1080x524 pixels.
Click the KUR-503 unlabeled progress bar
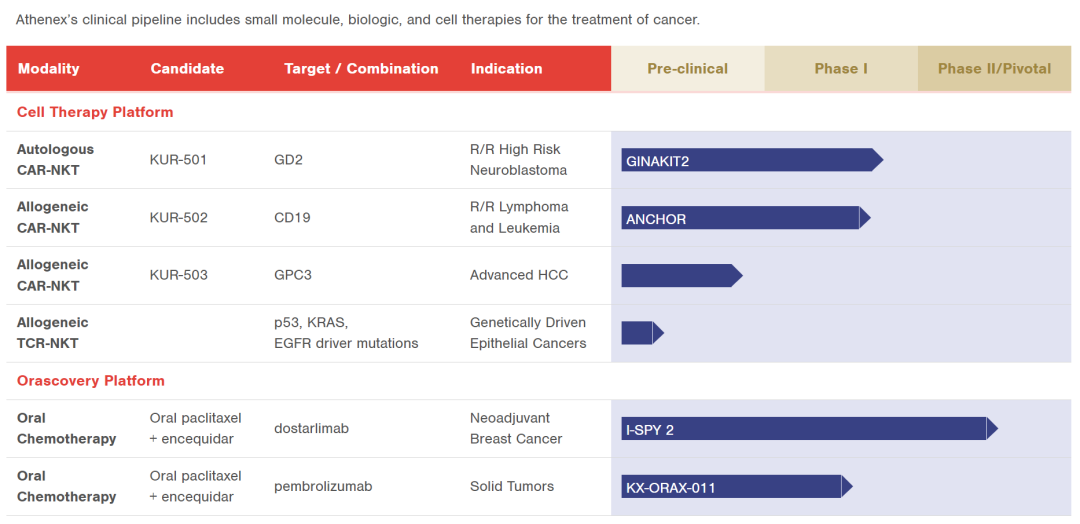click(x=682, y=275)
